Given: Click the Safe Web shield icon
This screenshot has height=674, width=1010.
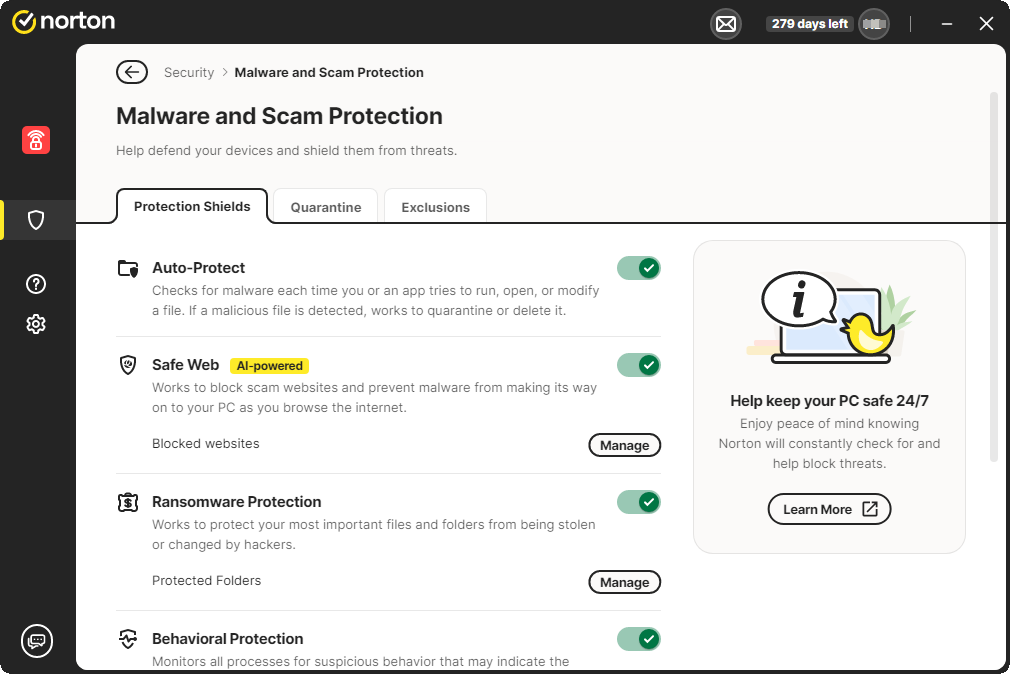Looking at the screenshot, I should (x=128, y=365).
